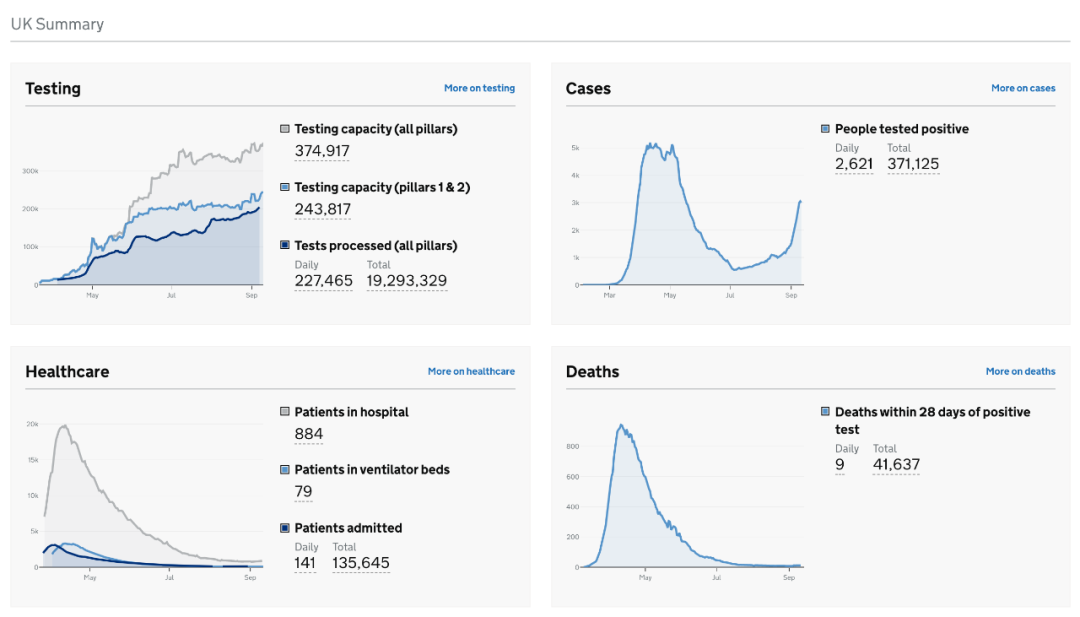
Task: Click the People tested positive label
Action: pos(902,129)
